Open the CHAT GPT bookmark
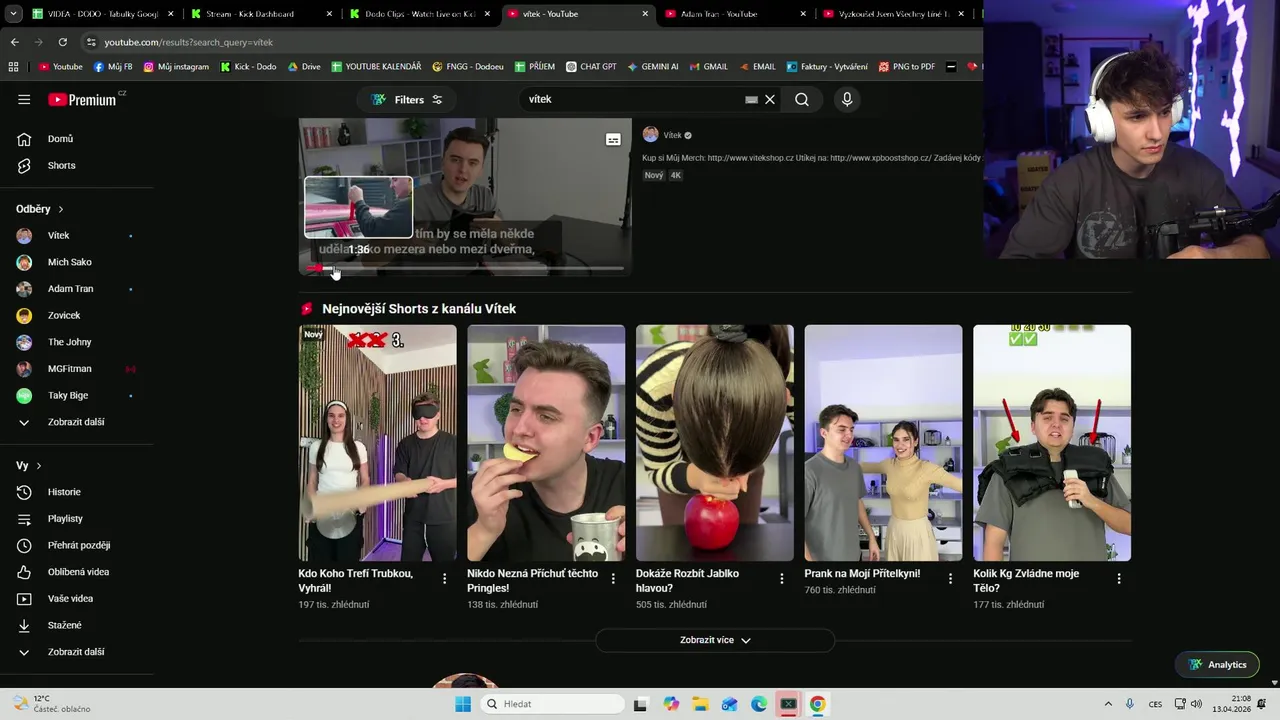The image size is (1280, 720). point(591,67)
